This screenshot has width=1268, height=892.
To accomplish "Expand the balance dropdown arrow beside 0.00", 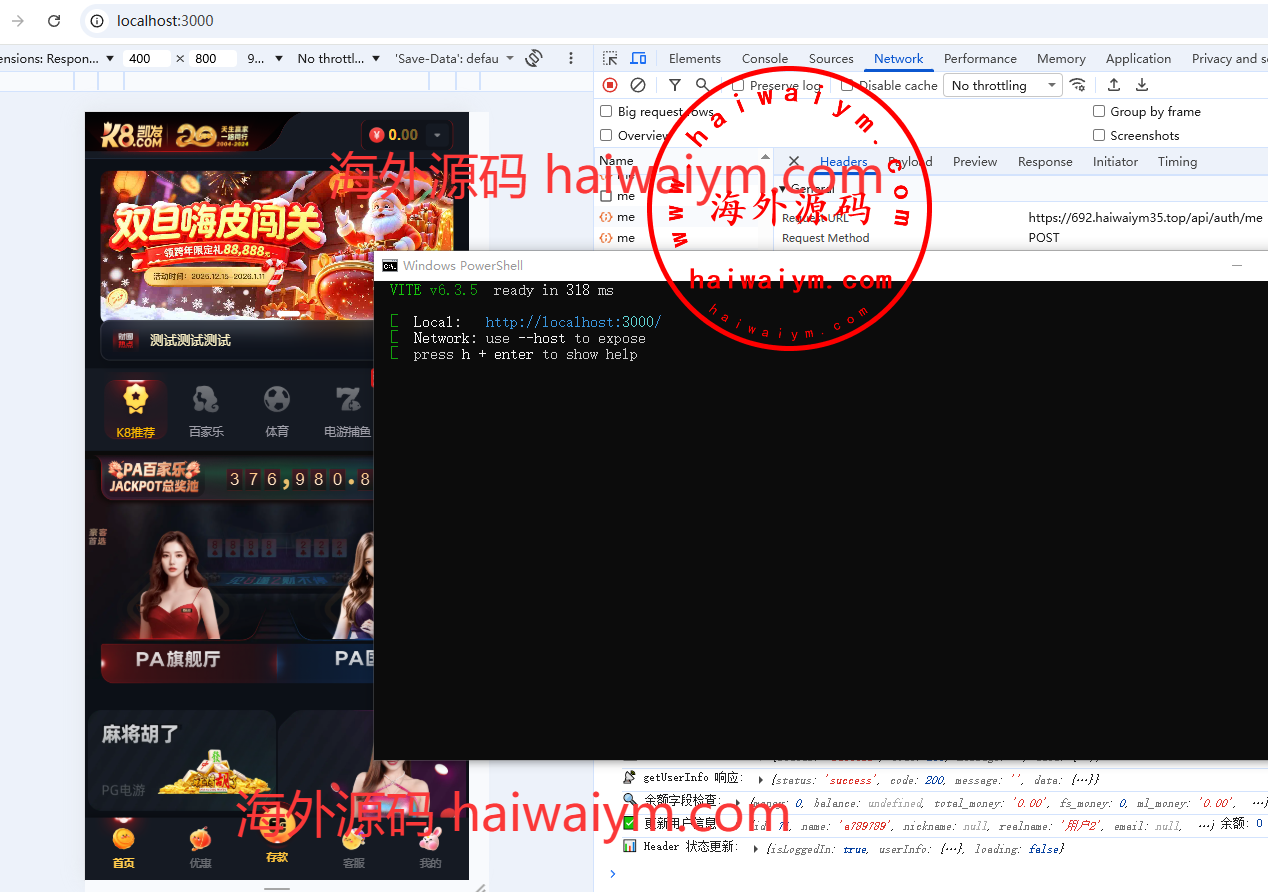I will tap(437, 135).
